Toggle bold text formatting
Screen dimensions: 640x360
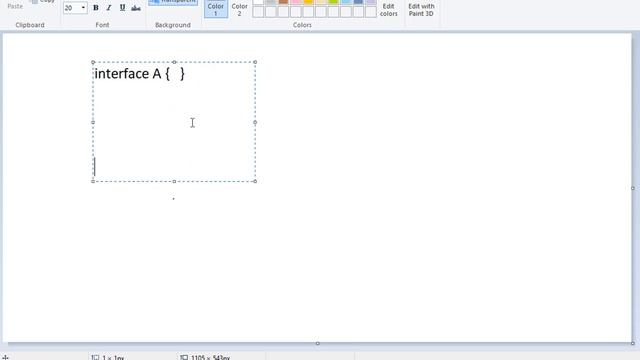tap(96, 8)
